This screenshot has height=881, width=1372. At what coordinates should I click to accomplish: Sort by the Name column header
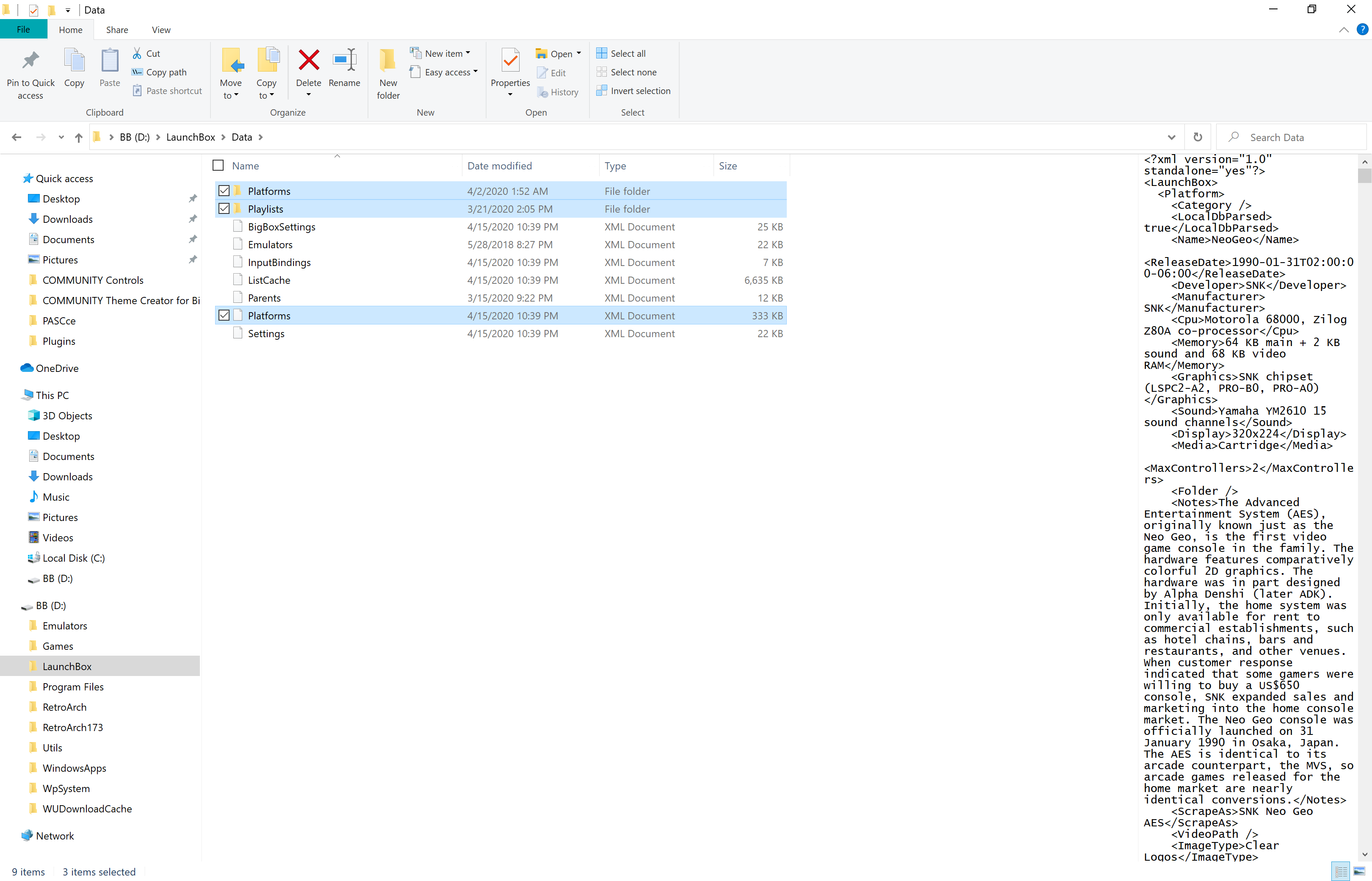coord(337,165)
